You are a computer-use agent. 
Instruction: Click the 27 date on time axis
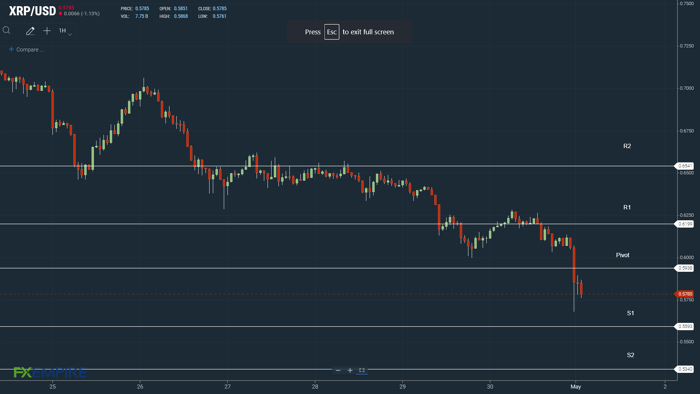[228, 386]
